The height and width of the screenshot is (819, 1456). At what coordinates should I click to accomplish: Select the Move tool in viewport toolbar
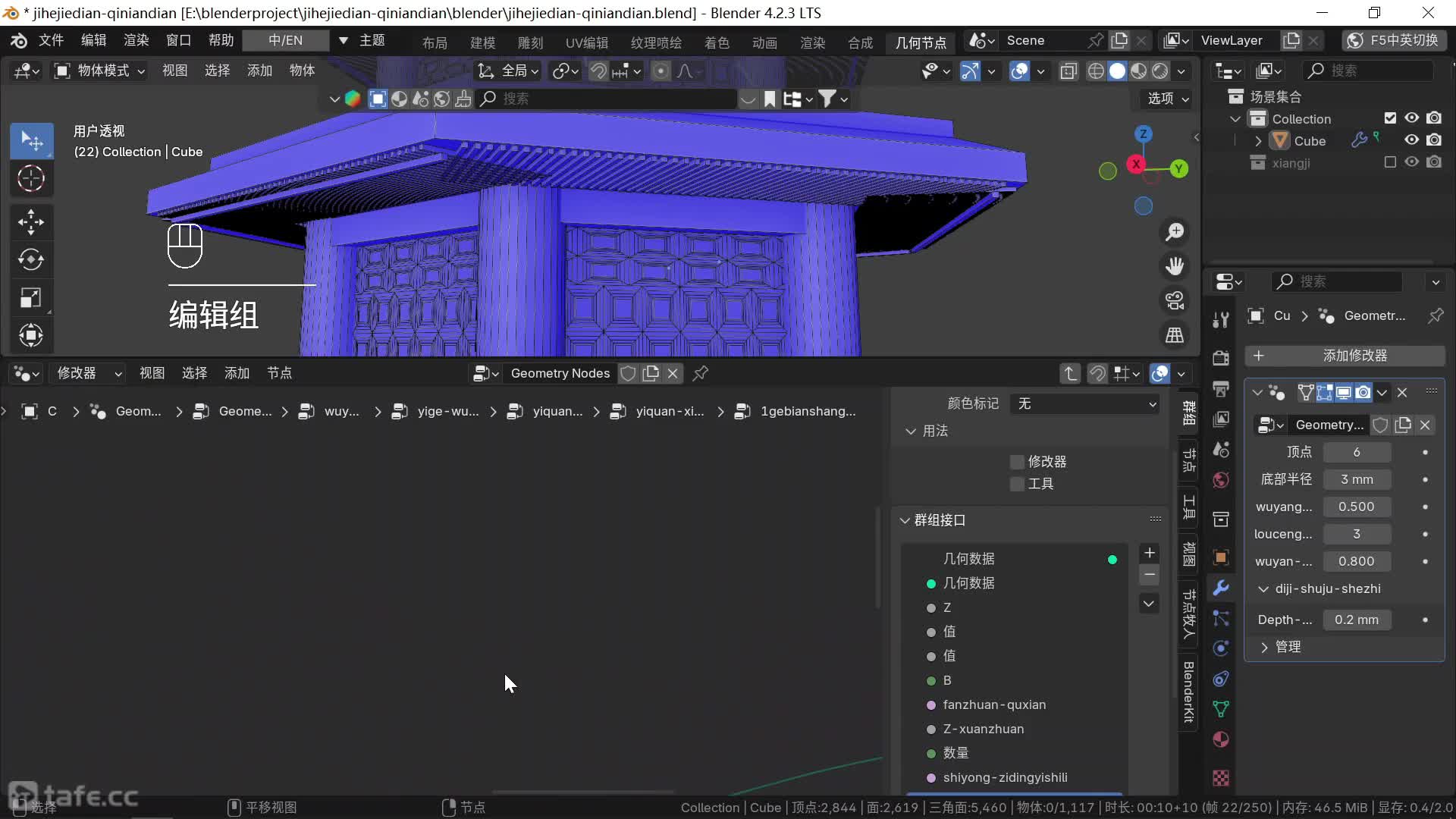coord(31,222)
